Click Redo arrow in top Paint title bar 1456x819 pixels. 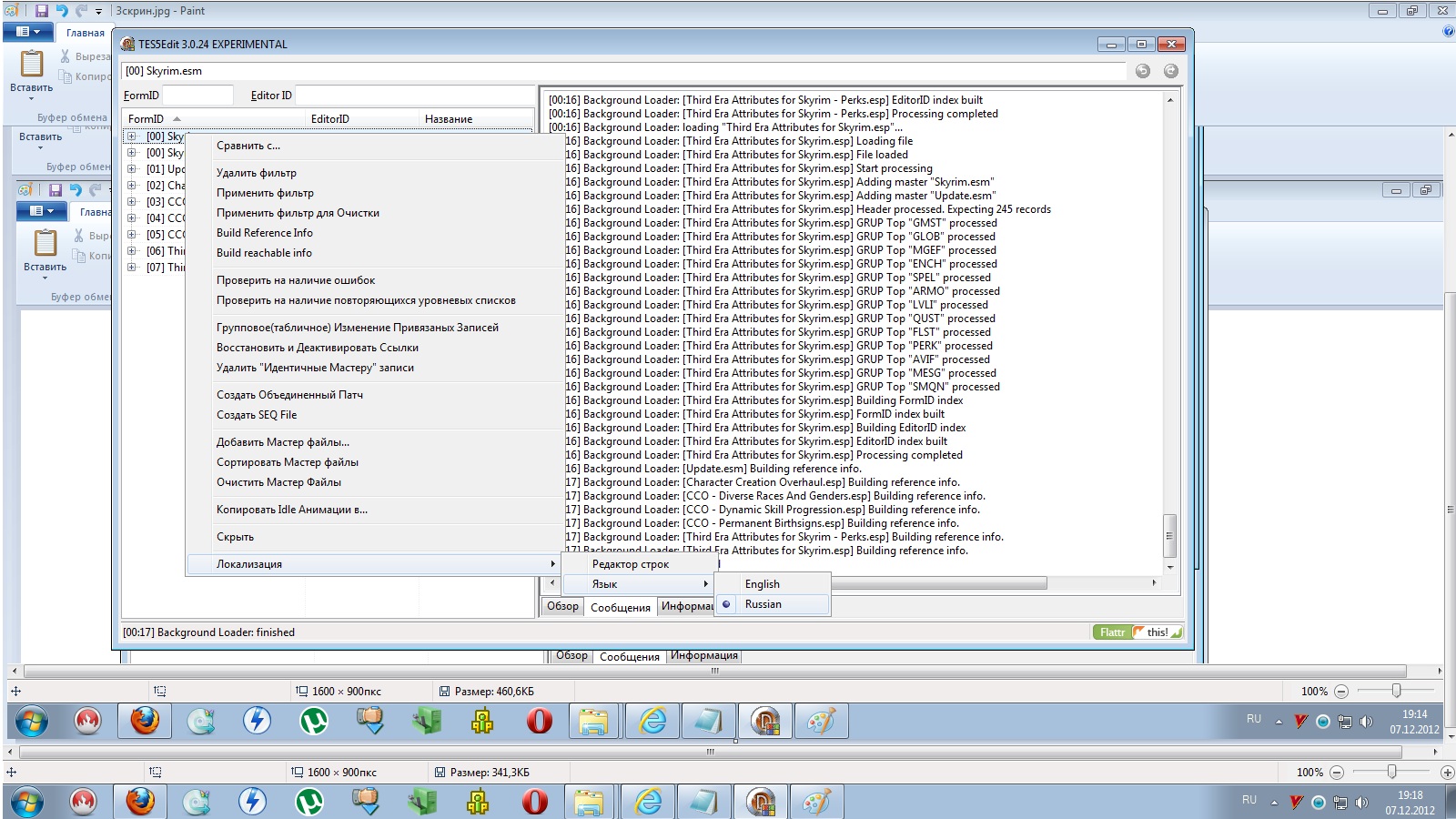(81, 11)
